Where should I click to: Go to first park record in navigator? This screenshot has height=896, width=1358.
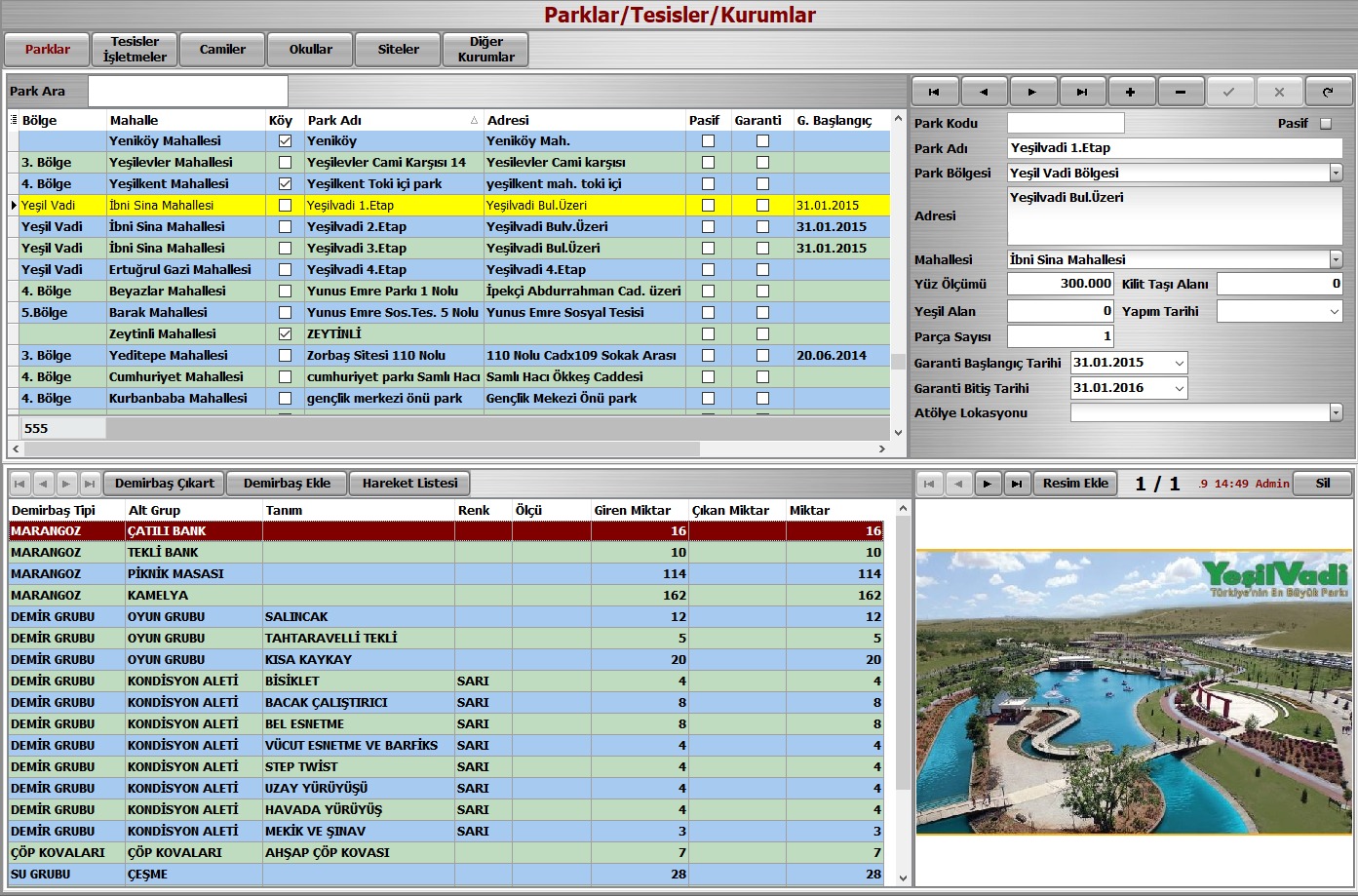(934, 92)
